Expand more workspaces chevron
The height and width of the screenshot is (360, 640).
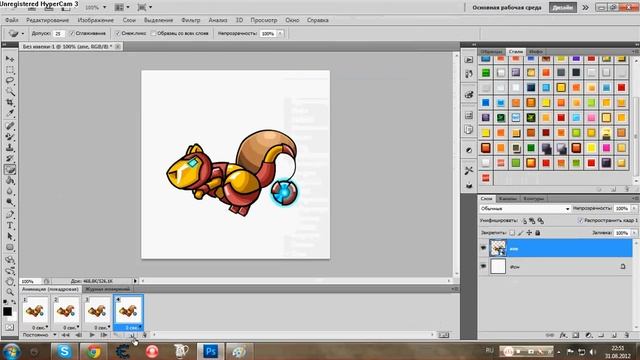[585, 7]
